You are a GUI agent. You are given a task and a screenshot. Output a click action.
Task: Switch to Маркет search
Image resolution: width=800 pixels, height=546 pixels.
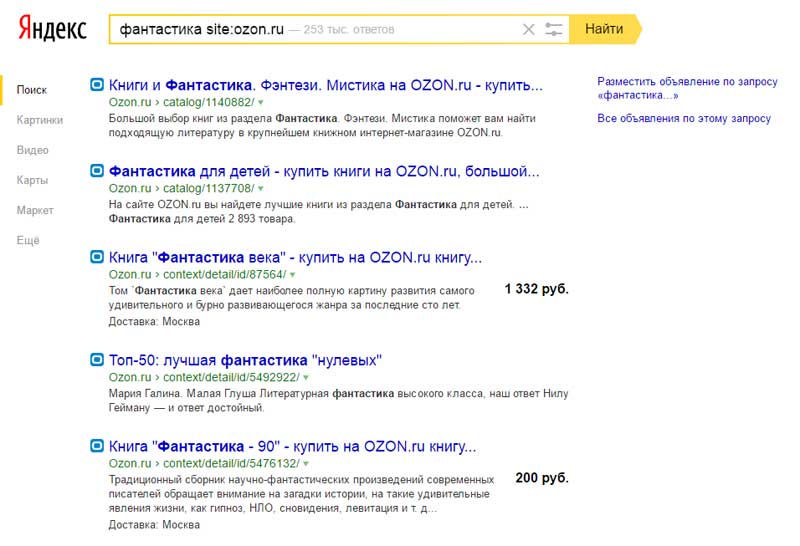tap(35, 210)
